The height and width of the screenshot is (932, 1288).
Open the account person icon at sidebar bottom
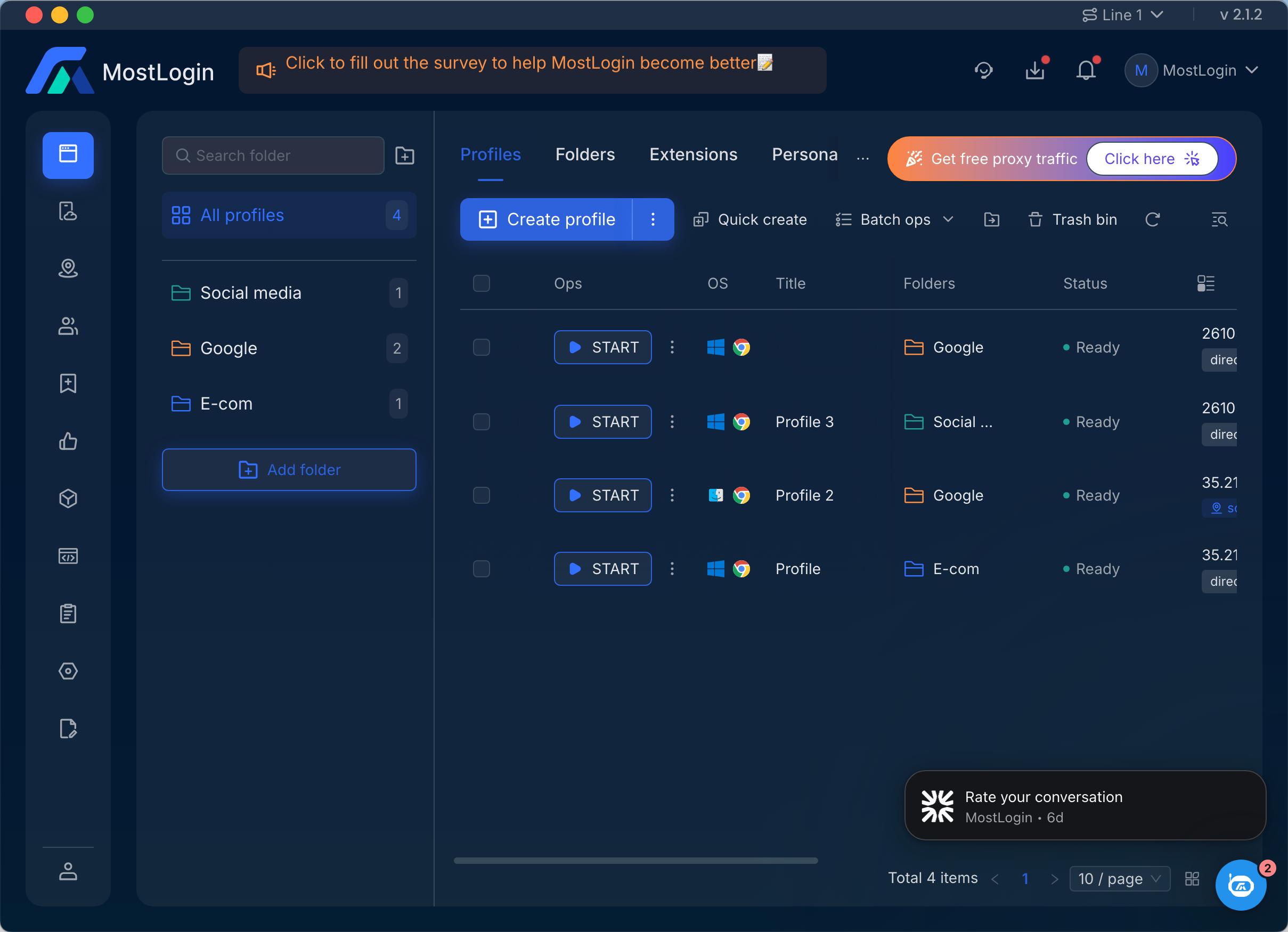click(x=68, y=871)
